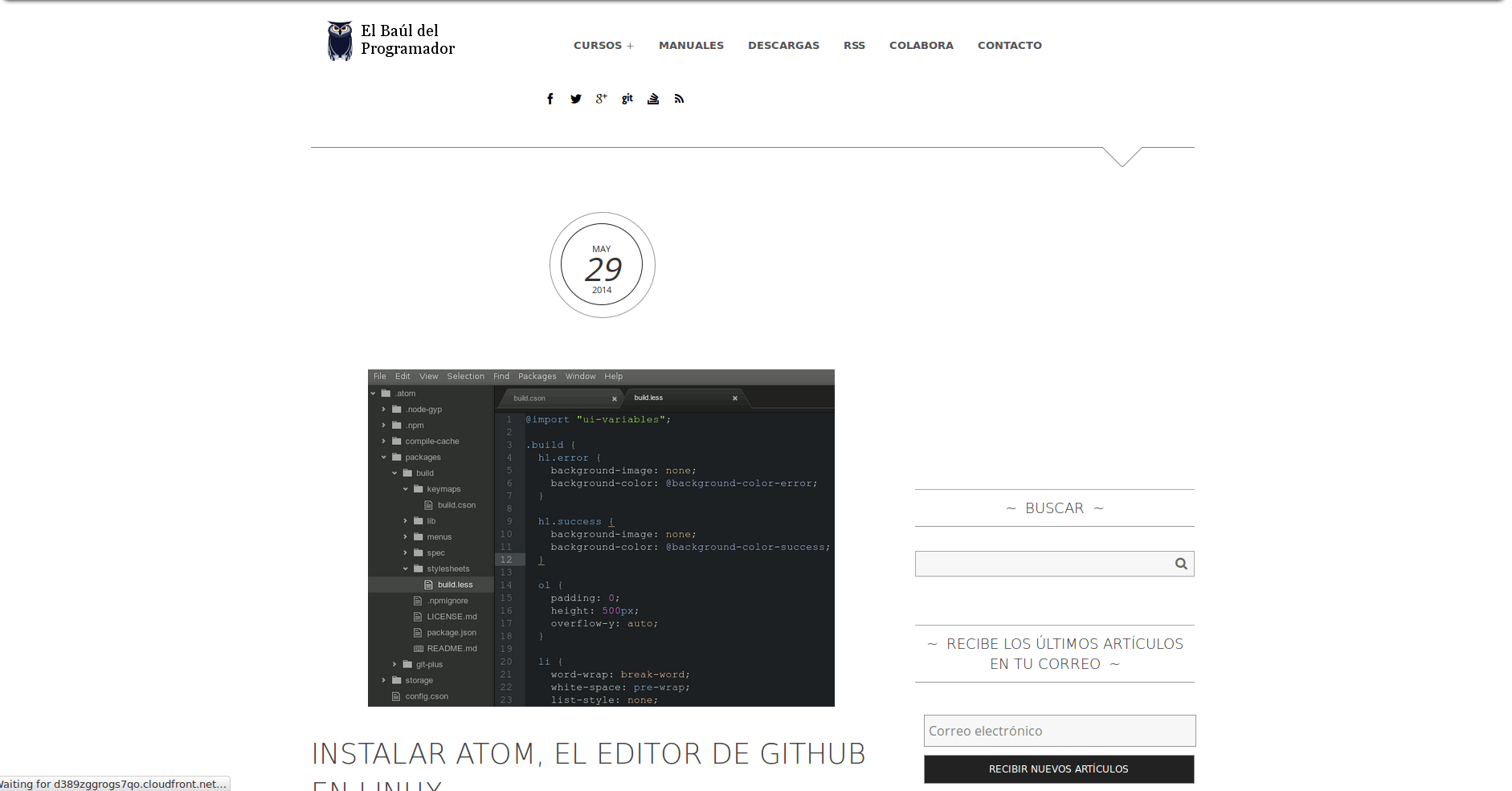1512x791 pixels.
Task: Click the search magnifier icon in Buscar box
Action: point(1181,564)
